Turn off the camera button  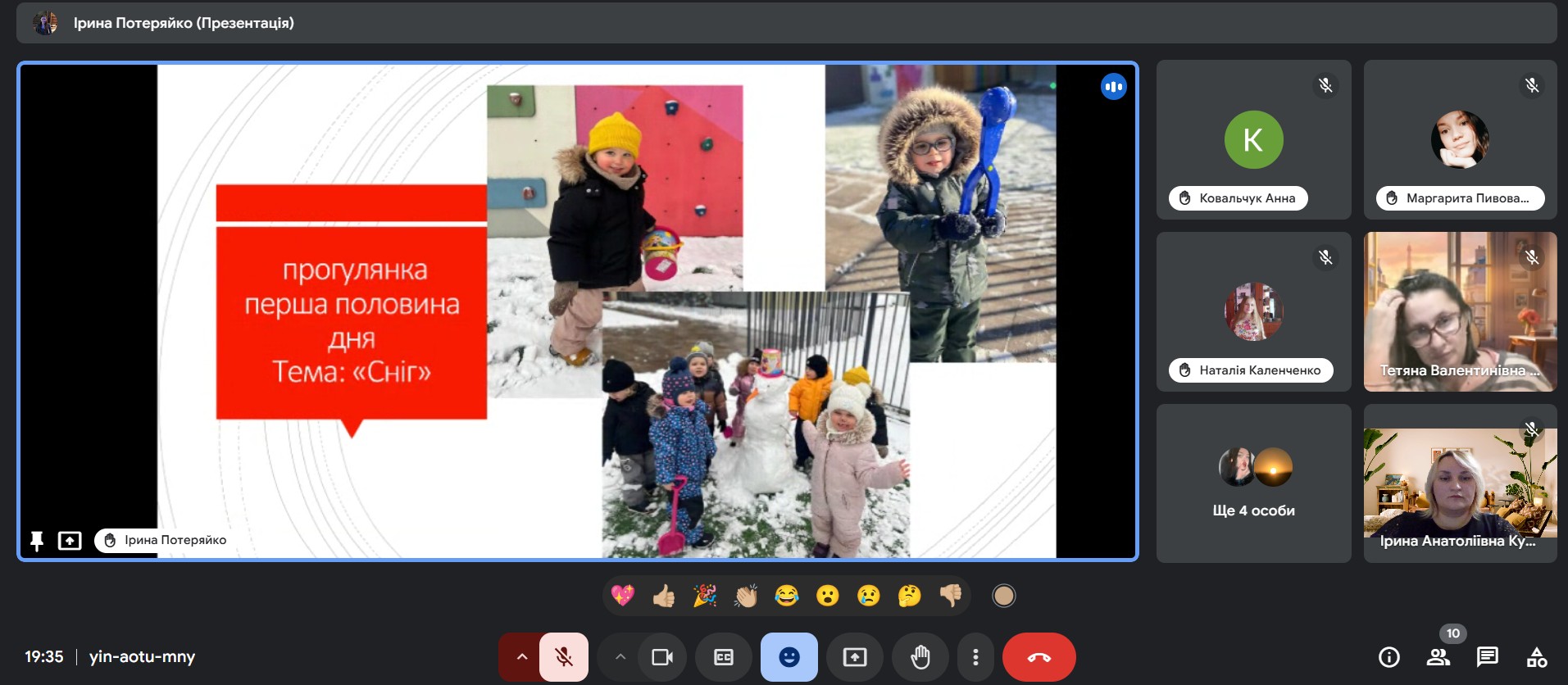(x=661, y=657)
